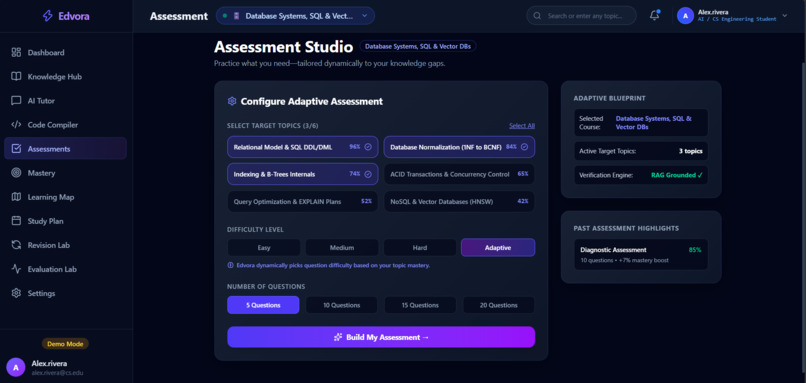Choose Adaptive difficulty level
The width and height of the screenshot is (806, 383).
click(x=498, y=248)
